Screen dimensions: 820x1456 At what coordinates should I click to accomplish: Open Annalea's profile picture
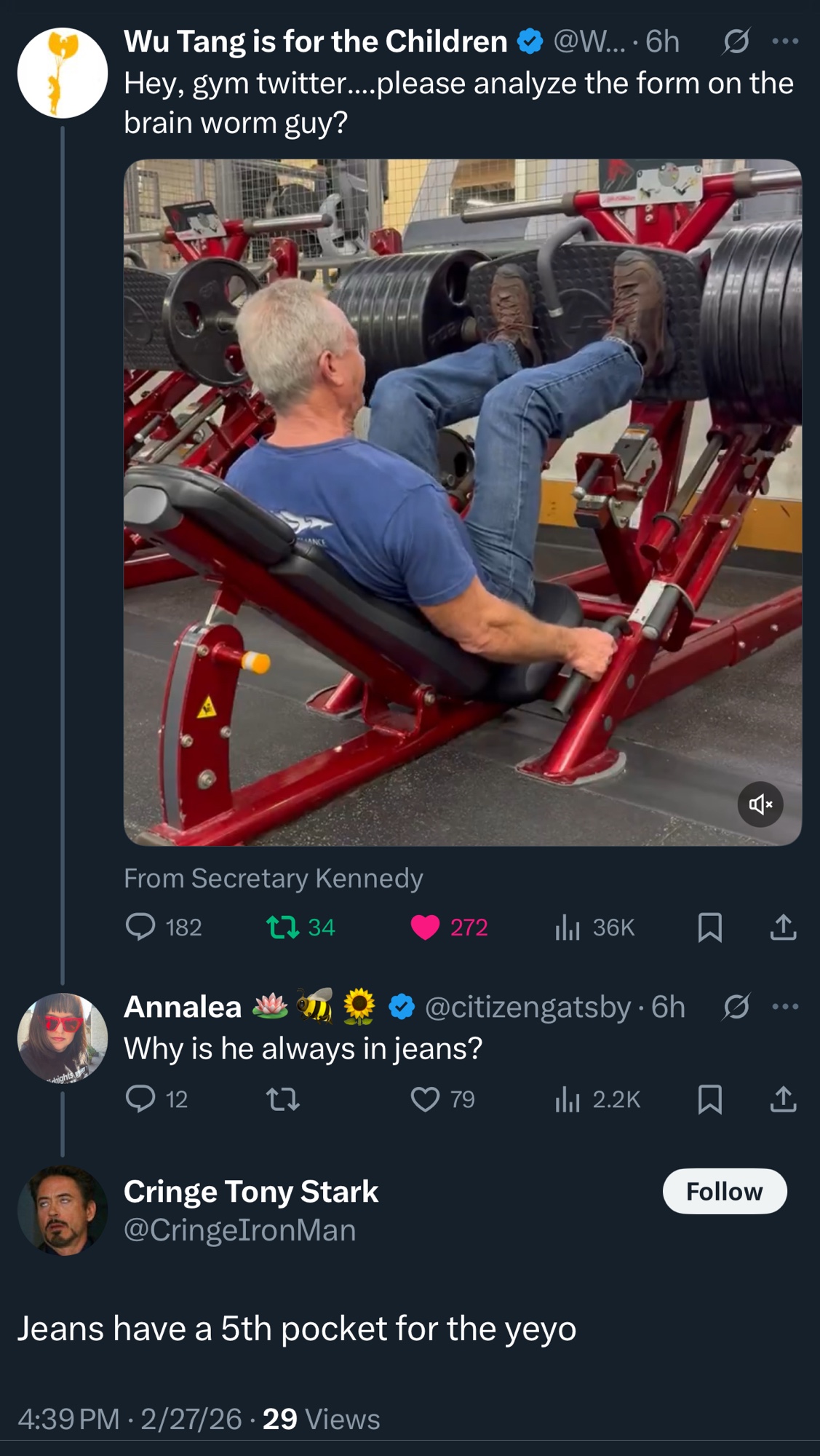pos(63,1037)
